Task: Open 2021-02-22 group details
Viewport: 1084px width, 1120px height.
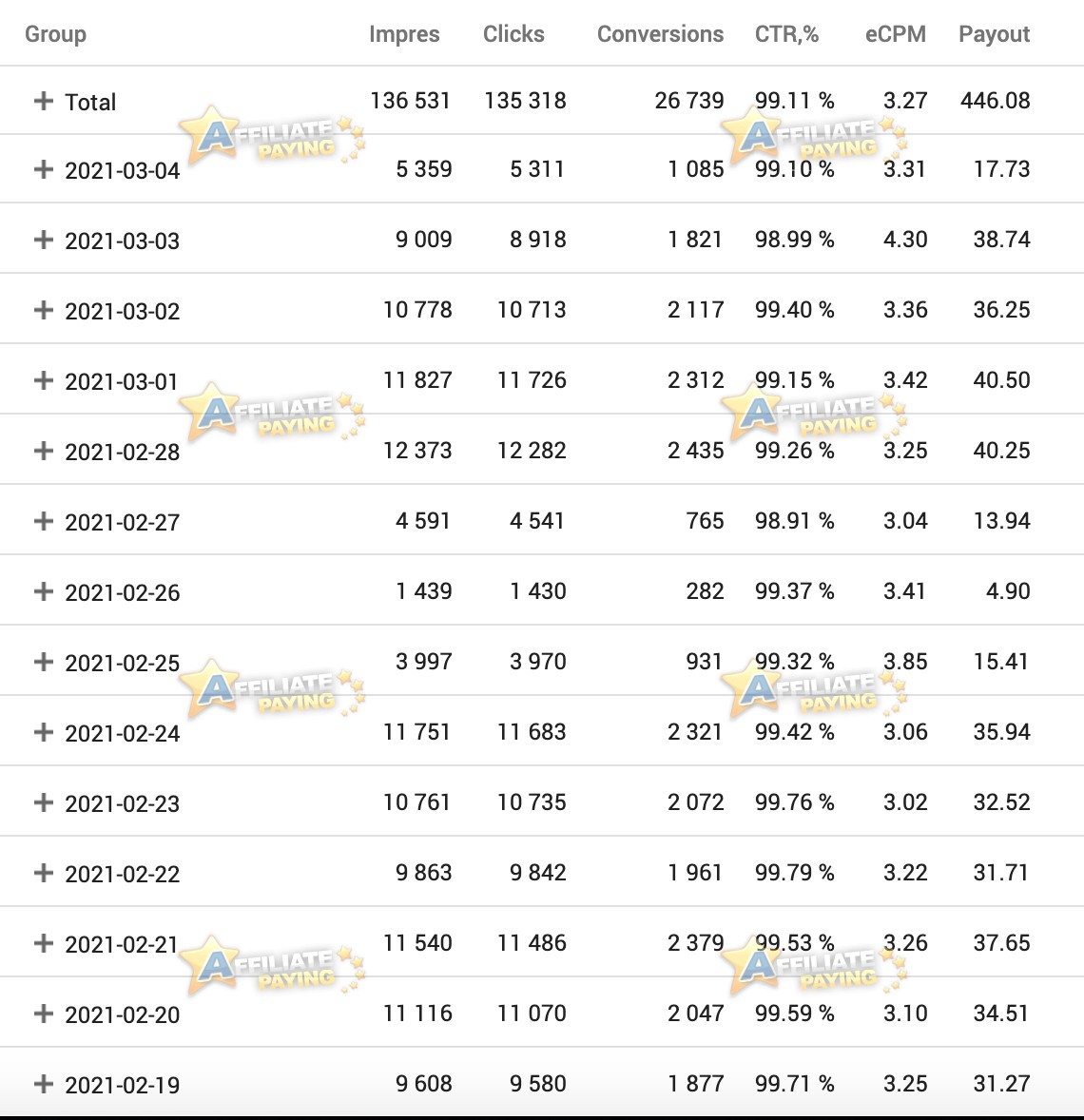Action: (x=44, y=873)
